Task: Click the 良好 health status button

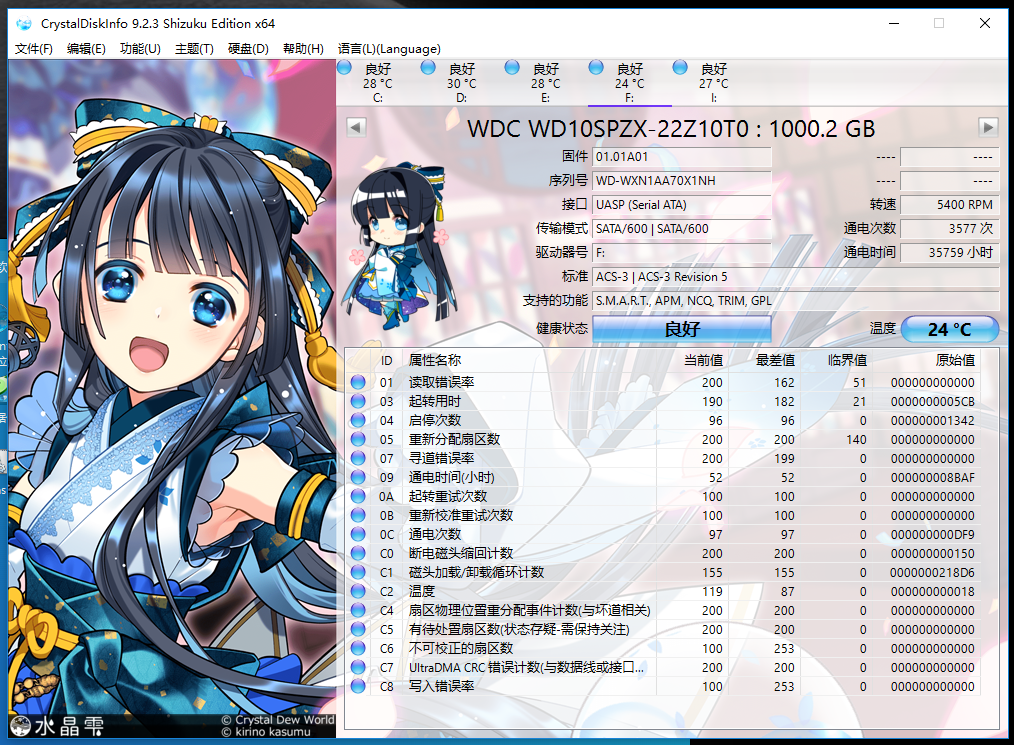Action: click(x=681, y=329)
